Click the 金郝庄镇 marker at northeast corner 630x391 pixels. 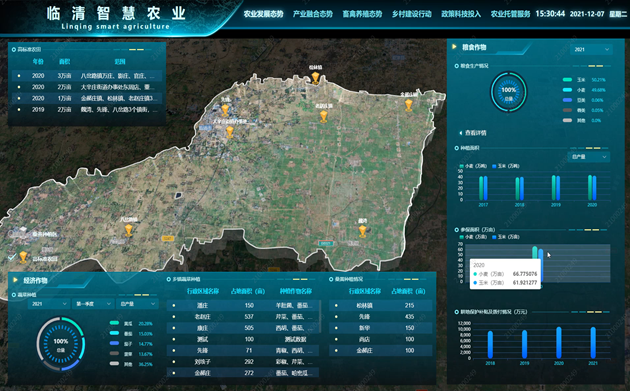[409, 105]
